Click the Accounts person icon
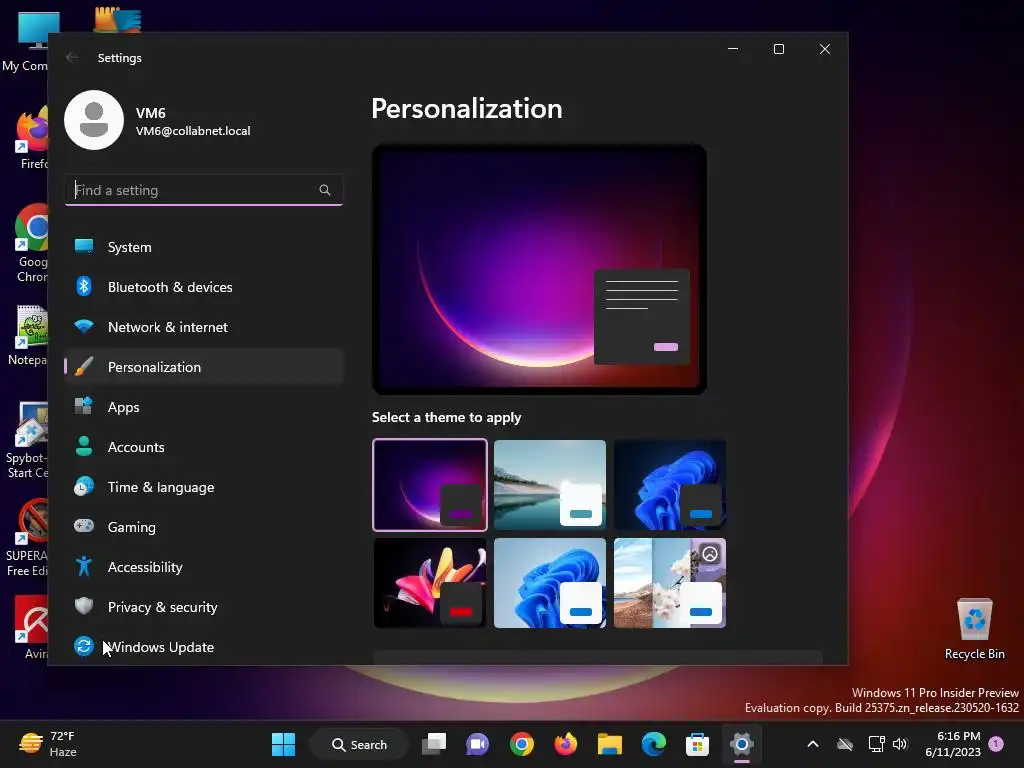Image resolution: width=1024 pixels, height=768 pixels. [x=84, y=446]
